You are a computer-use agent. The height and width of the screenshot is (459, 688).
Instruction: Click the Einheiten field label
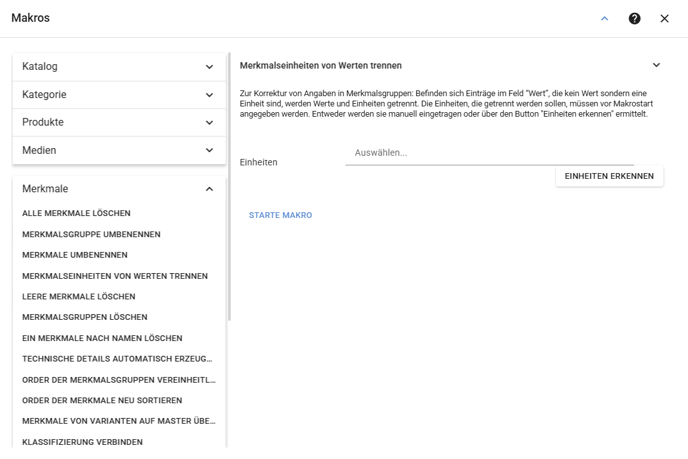258,162
